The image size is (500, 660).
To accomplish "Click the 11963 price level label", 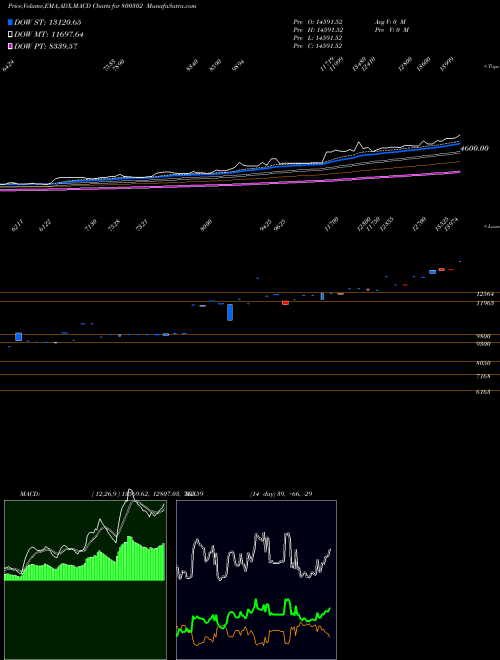I will (x=485, y=303).
